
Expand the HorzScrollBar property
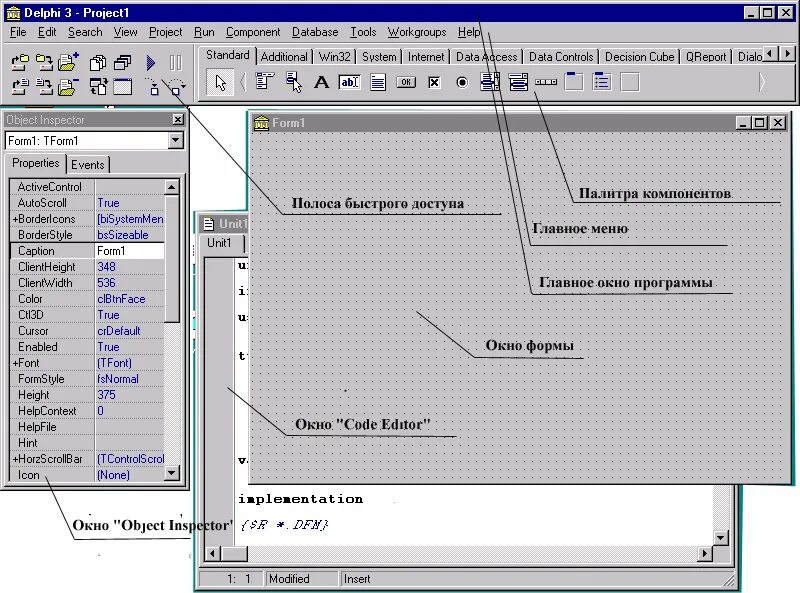(x=15, y=459)
